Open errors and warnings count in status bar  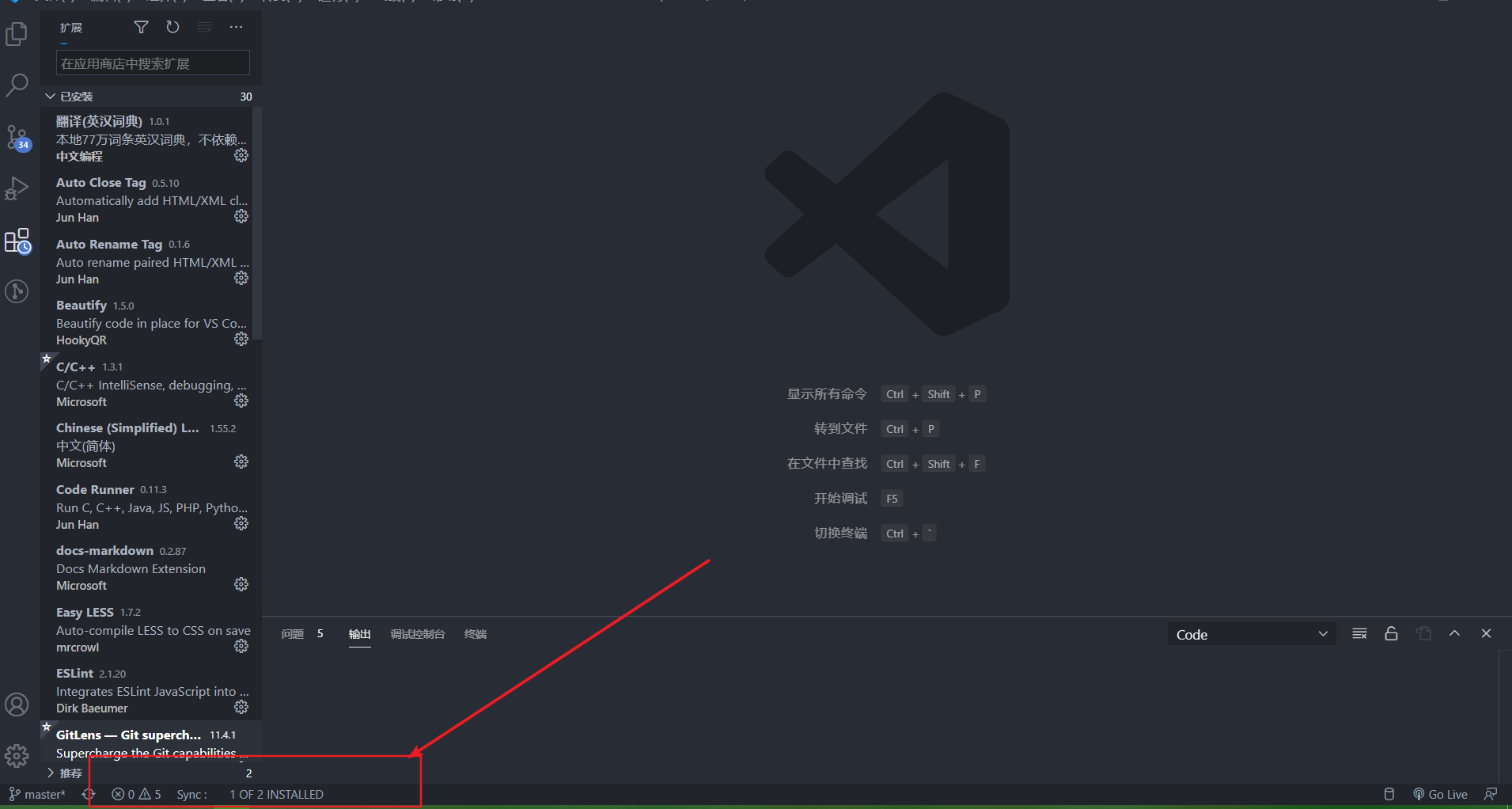pyautogui.click(x=137, y=794)
